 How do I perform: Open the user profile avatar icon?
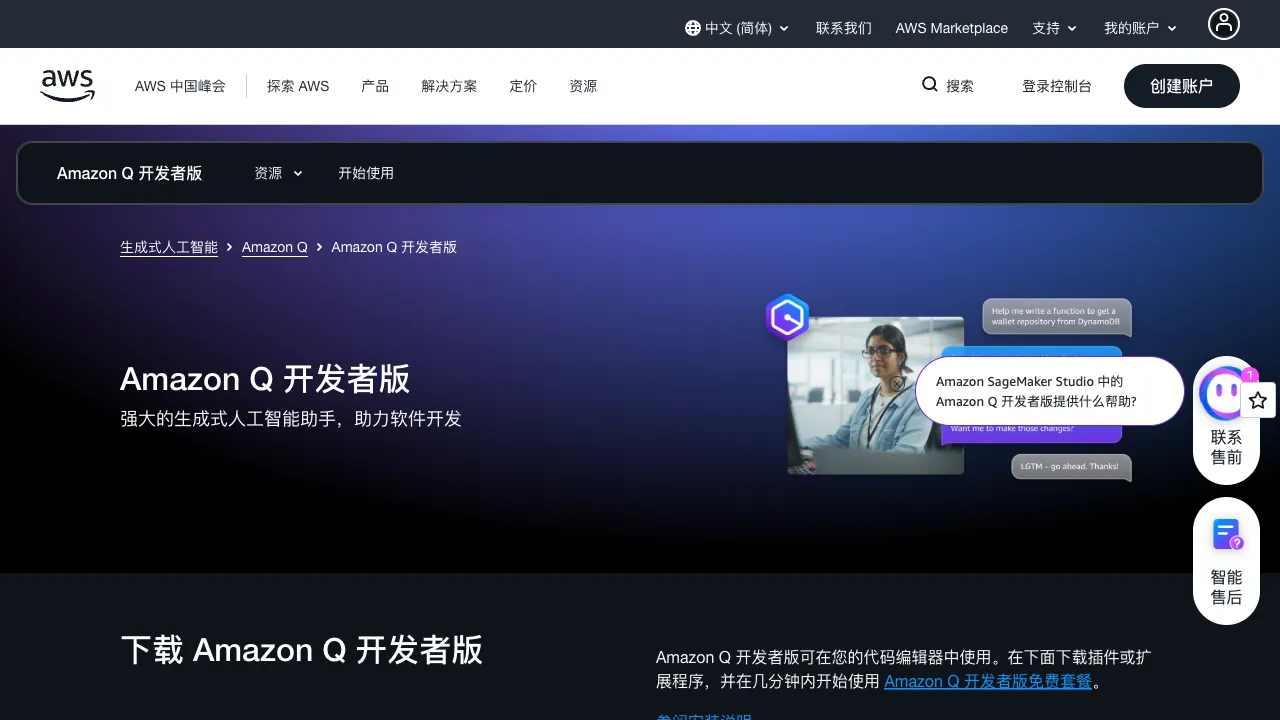coord(1224,24)
